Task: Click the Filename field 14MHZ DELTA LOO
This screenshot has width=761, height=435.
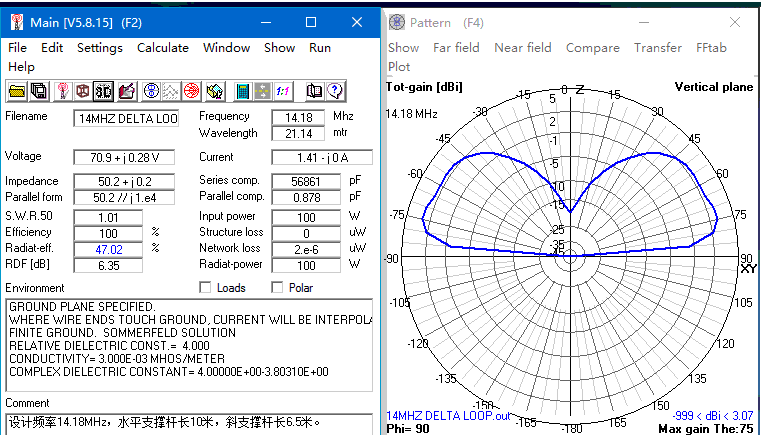Action: (x=126, y=118)
